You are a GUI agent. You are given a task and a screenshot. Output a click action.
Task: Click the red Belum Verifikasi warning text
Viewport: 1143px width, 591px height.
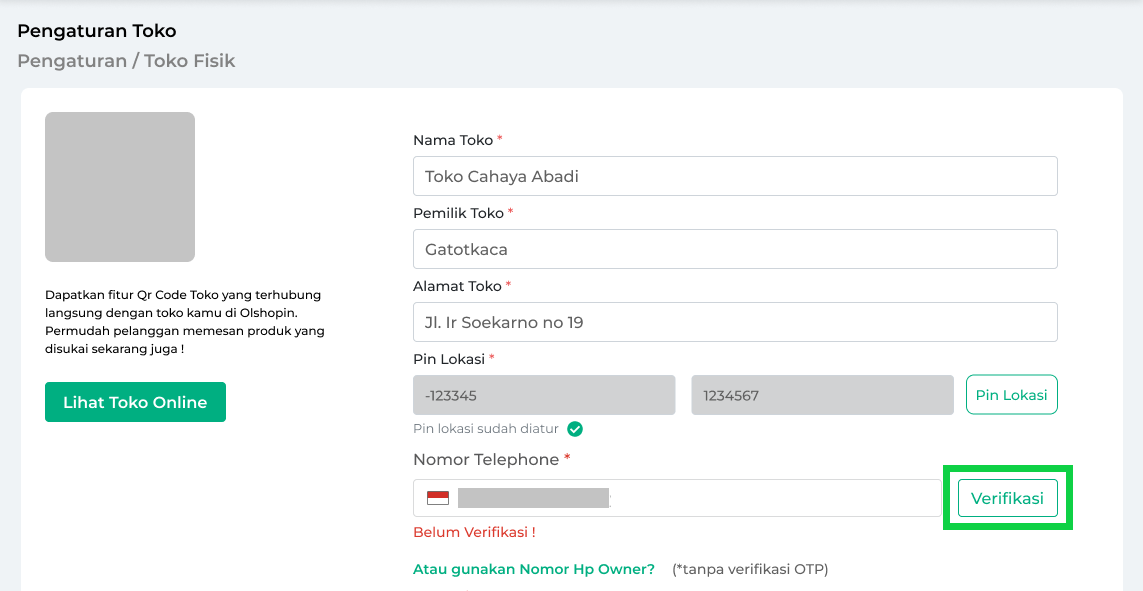(x=474, y=532)
